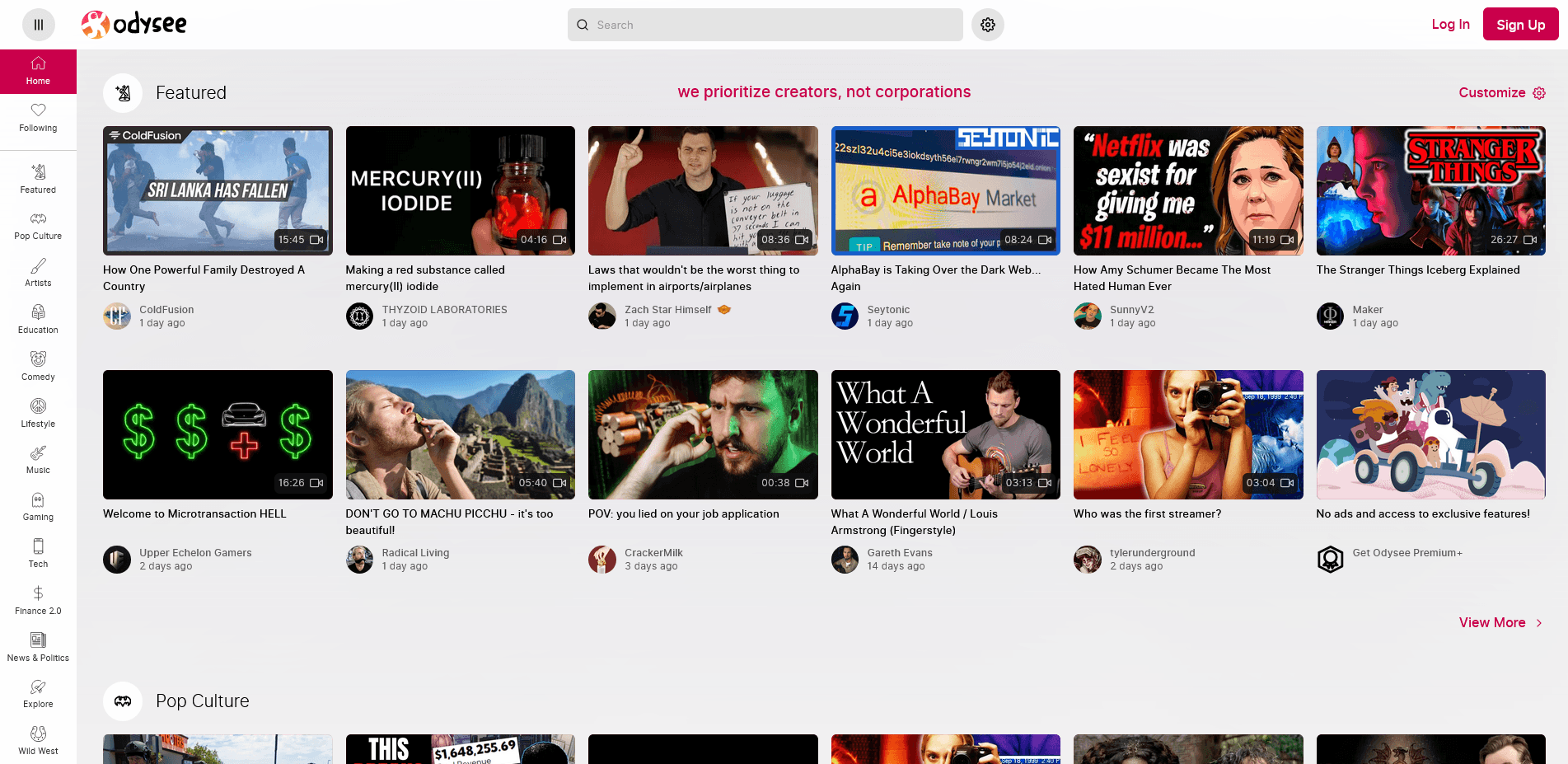Open Machu Picchu video thumbnail
Viewport: 1568px width, 764px height.
(461, 434)
